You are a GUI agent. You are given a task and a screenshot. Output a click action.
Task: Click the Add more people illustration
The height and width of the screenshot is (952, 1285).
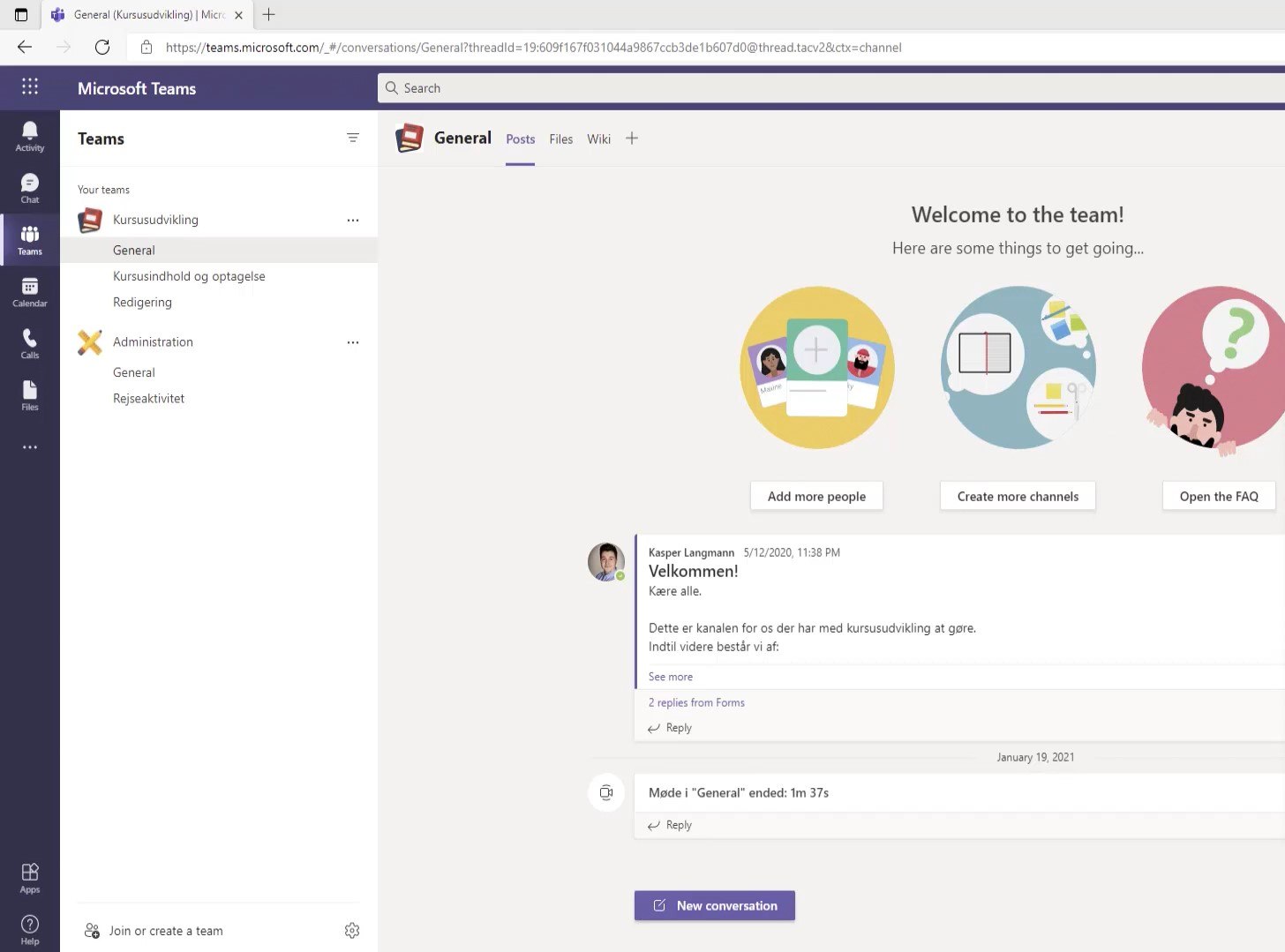(x=817, y=367)
